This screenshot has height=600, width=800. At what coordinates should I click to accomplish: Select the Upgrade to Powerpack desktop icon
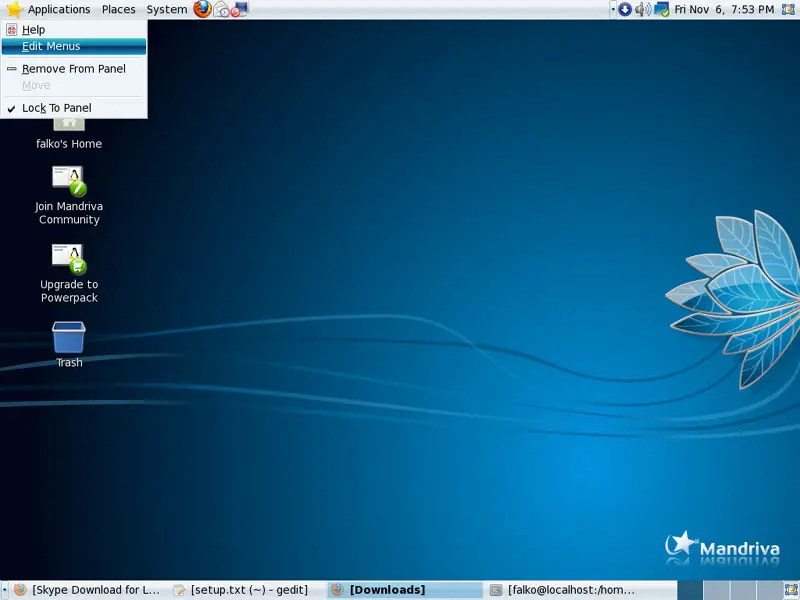(x=69, y=274)
